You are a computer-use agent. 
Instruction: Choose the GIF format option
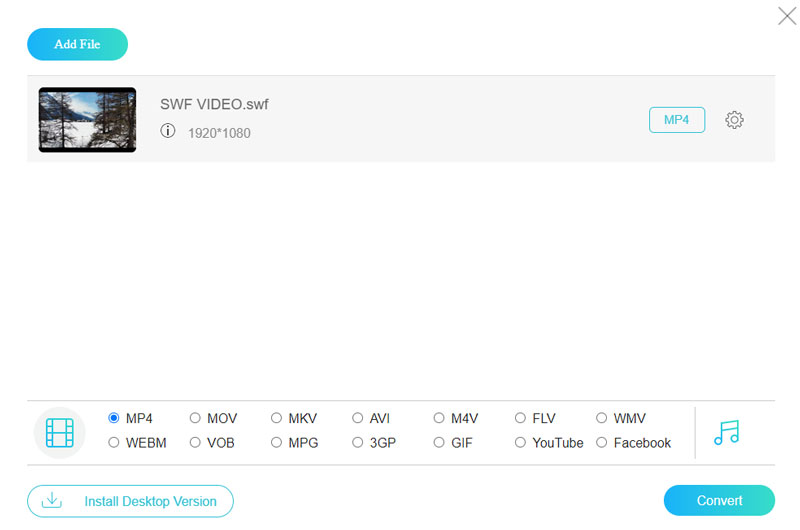pos(440,442)
